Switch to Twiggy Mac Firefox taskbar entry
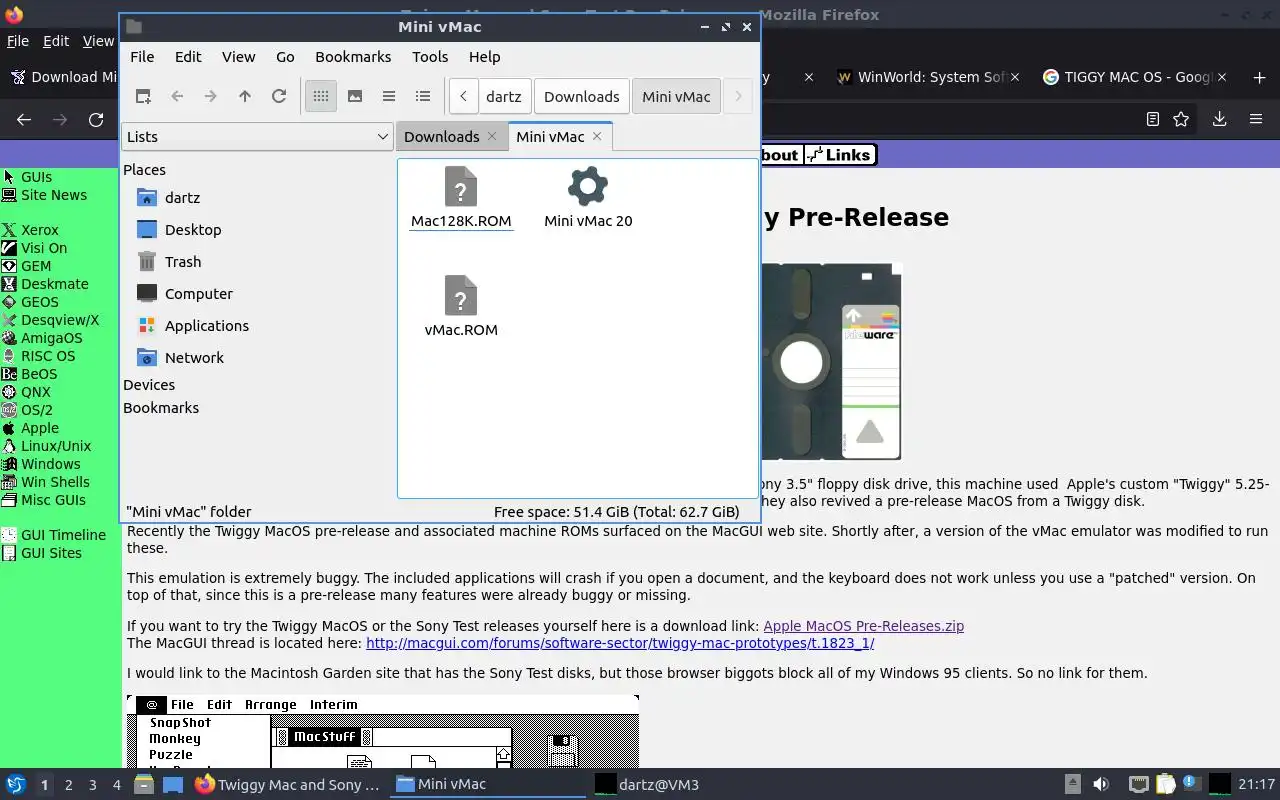The image size is (1280, 800). click(x=288, y=785)
